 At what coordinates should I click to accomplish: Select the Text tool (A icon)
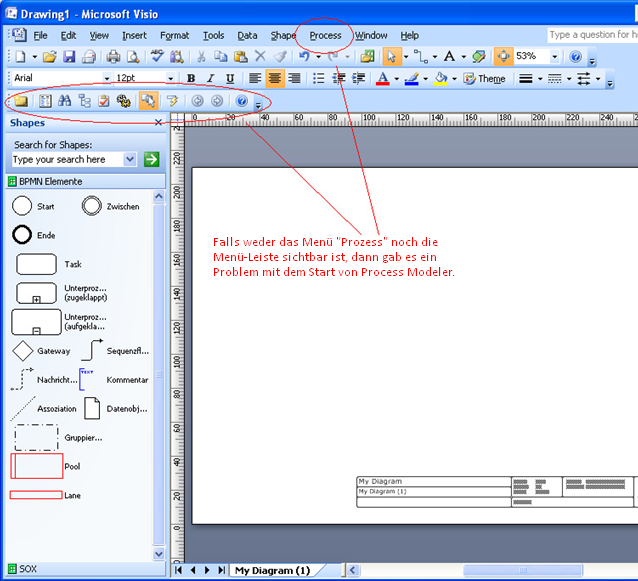(450, 56)
